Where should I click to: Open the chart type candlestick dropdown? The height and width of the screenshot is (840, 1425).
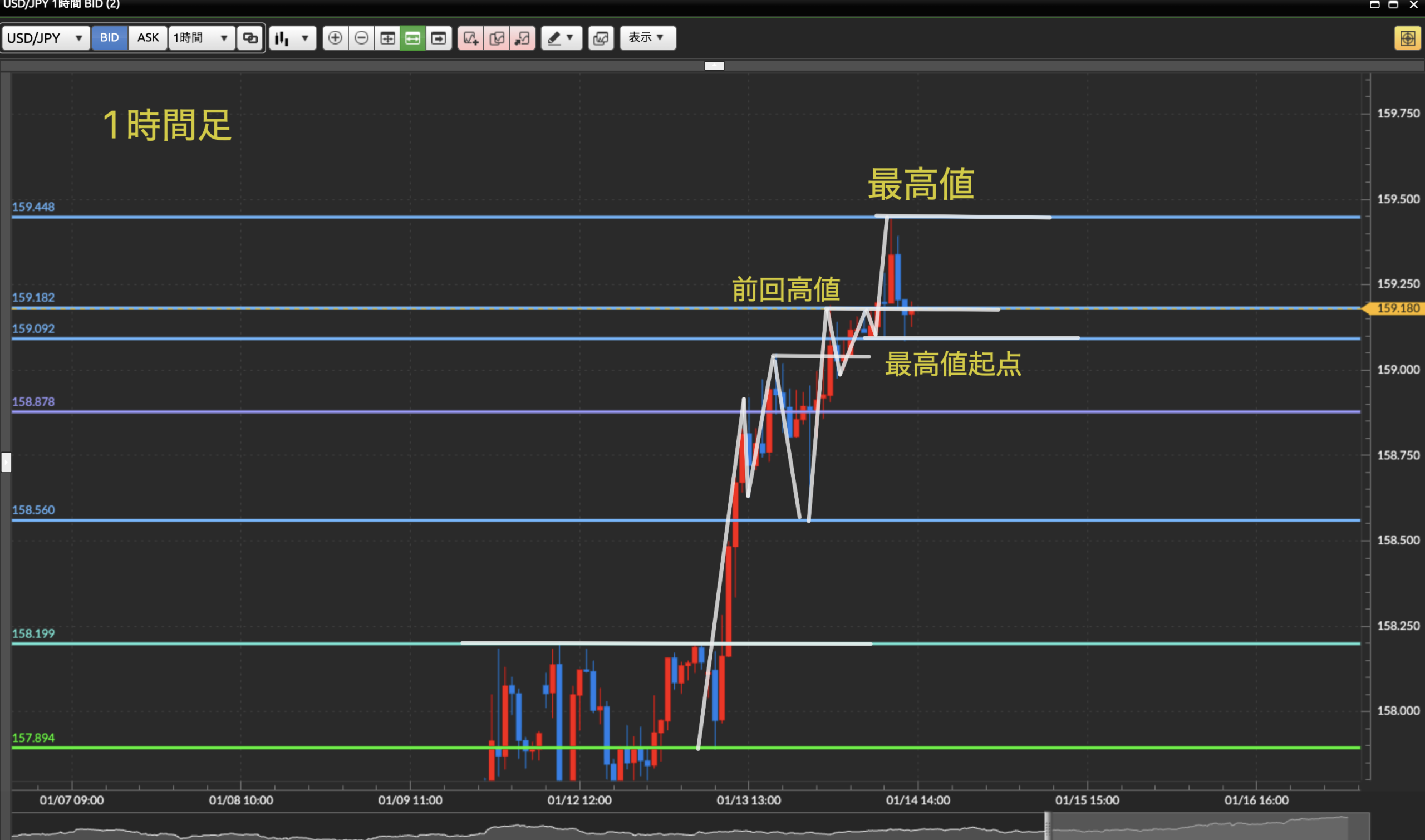292,38
